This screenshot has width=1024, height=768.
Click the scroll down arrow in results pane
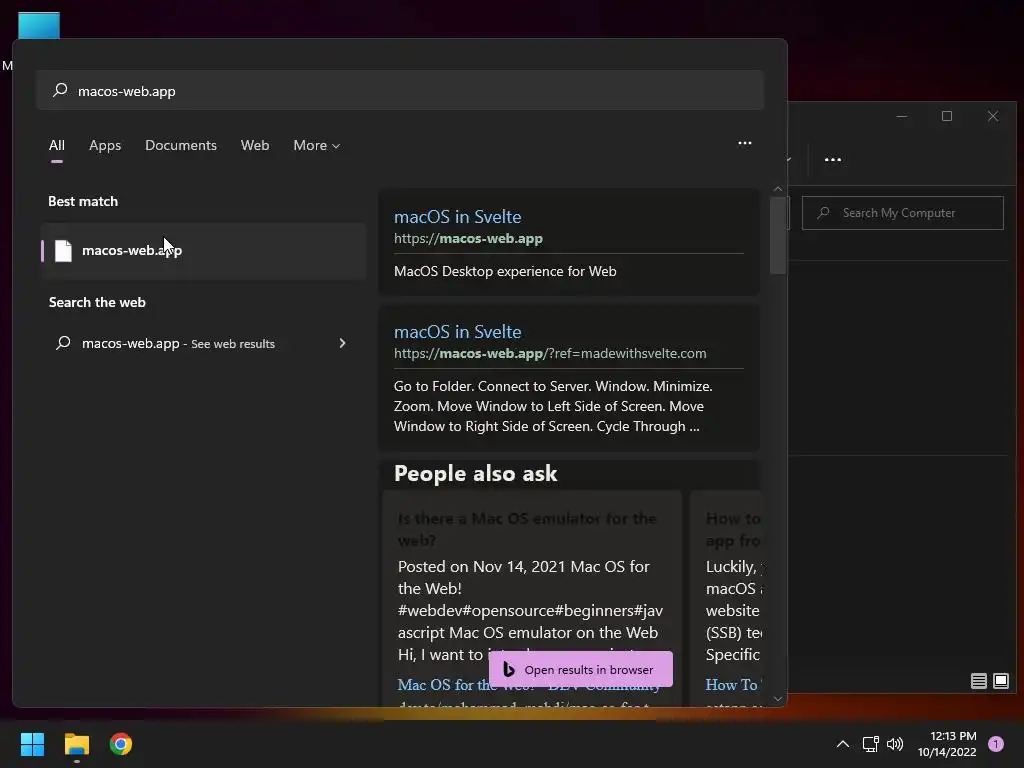pyautogui.click(x=777, y=699)
